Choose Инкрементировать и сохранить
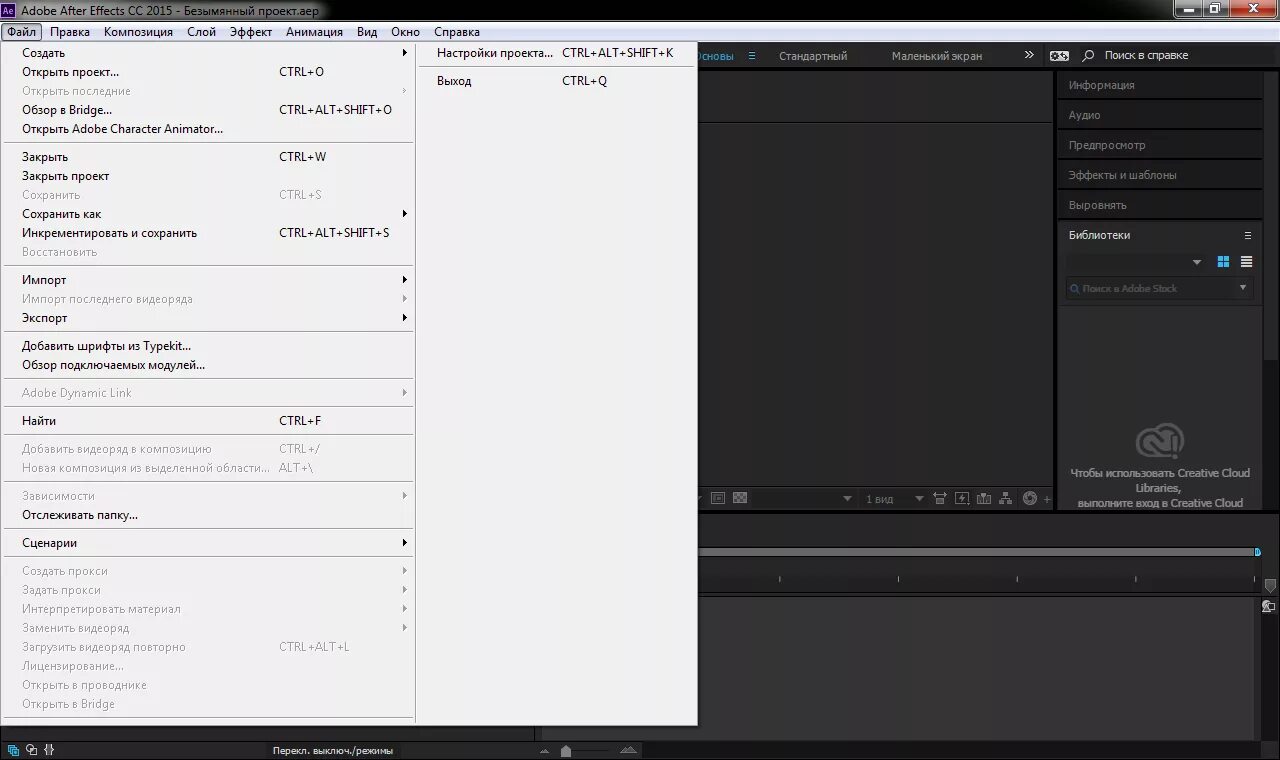This screenshot has height=760, width=1280. pyautogui.click(x=209, y=233)
